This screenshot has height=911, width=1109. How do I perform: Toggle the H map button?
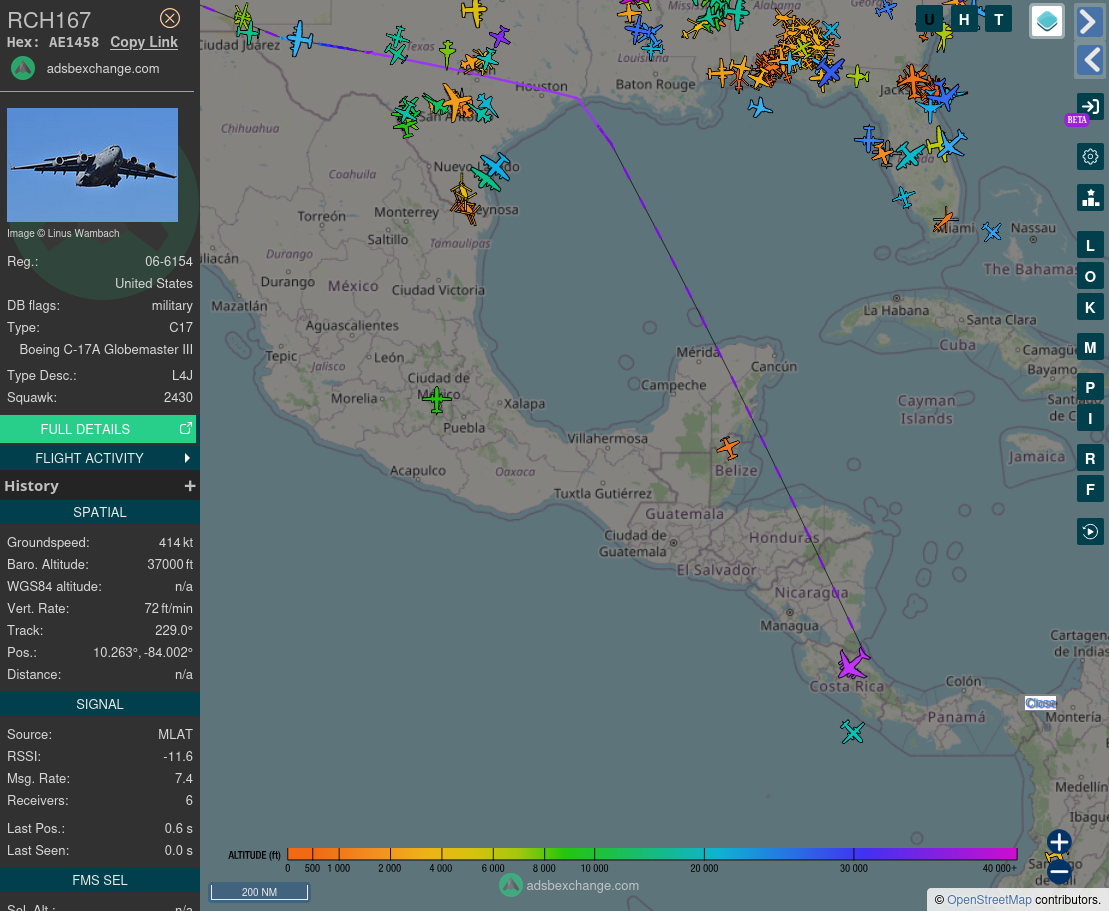click(964, 20)
